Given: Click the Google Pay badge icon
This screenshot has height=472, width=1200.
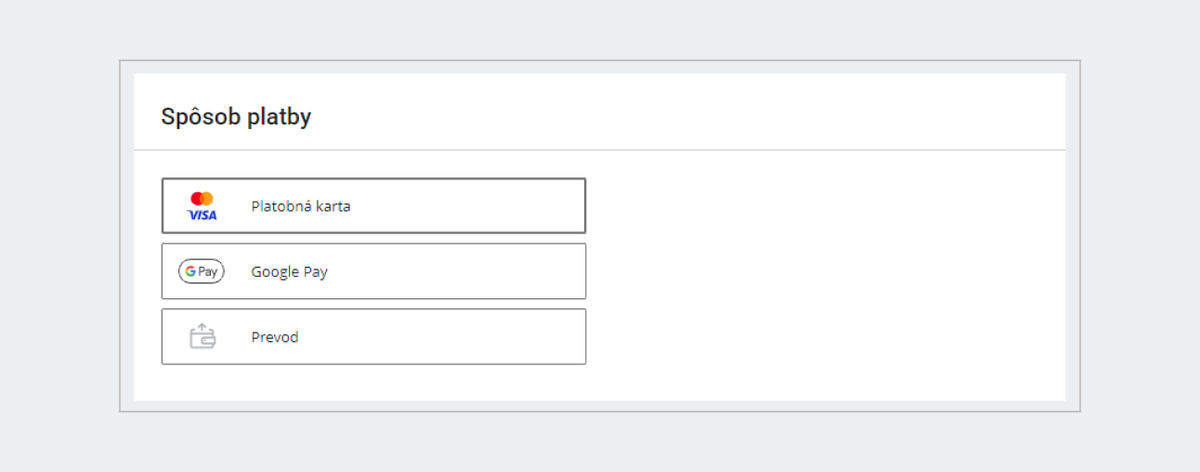Looking at the screenshot, I should (201, 271).
